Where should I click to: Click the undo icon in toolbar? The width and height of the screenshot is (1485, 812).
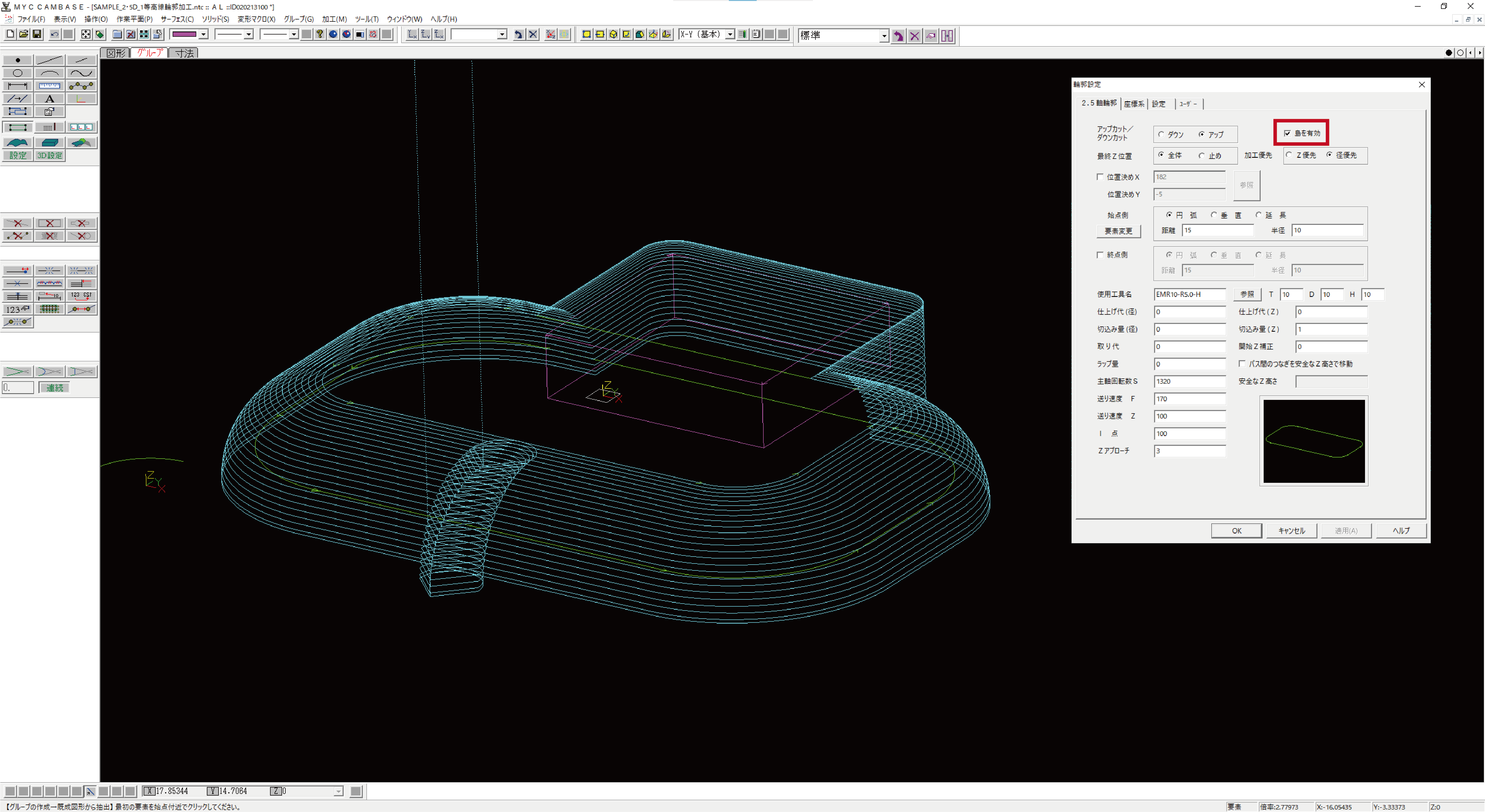pyautogui.click(x=55, y=35)
